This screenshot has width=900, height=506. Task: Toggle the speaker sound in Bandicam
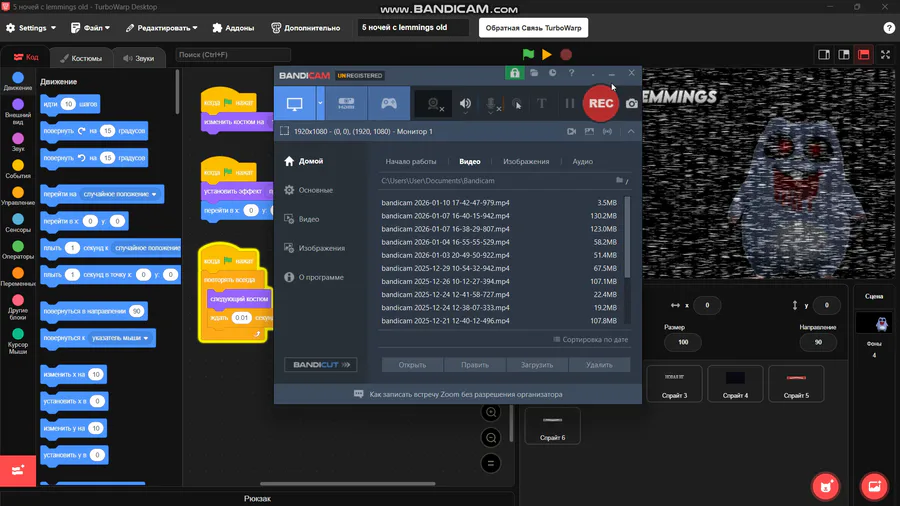pyautogui.click(x=465, y=104)
